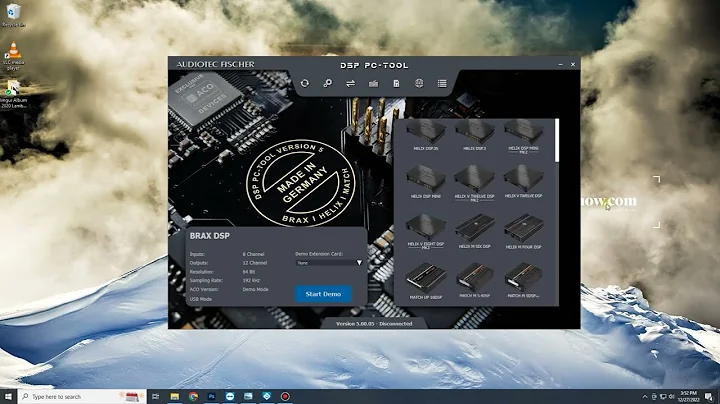The height and width of the screenshot is (404, 720).
Task: Click the two opposing arrows transfer icon
Action: (x=350, y=83)
